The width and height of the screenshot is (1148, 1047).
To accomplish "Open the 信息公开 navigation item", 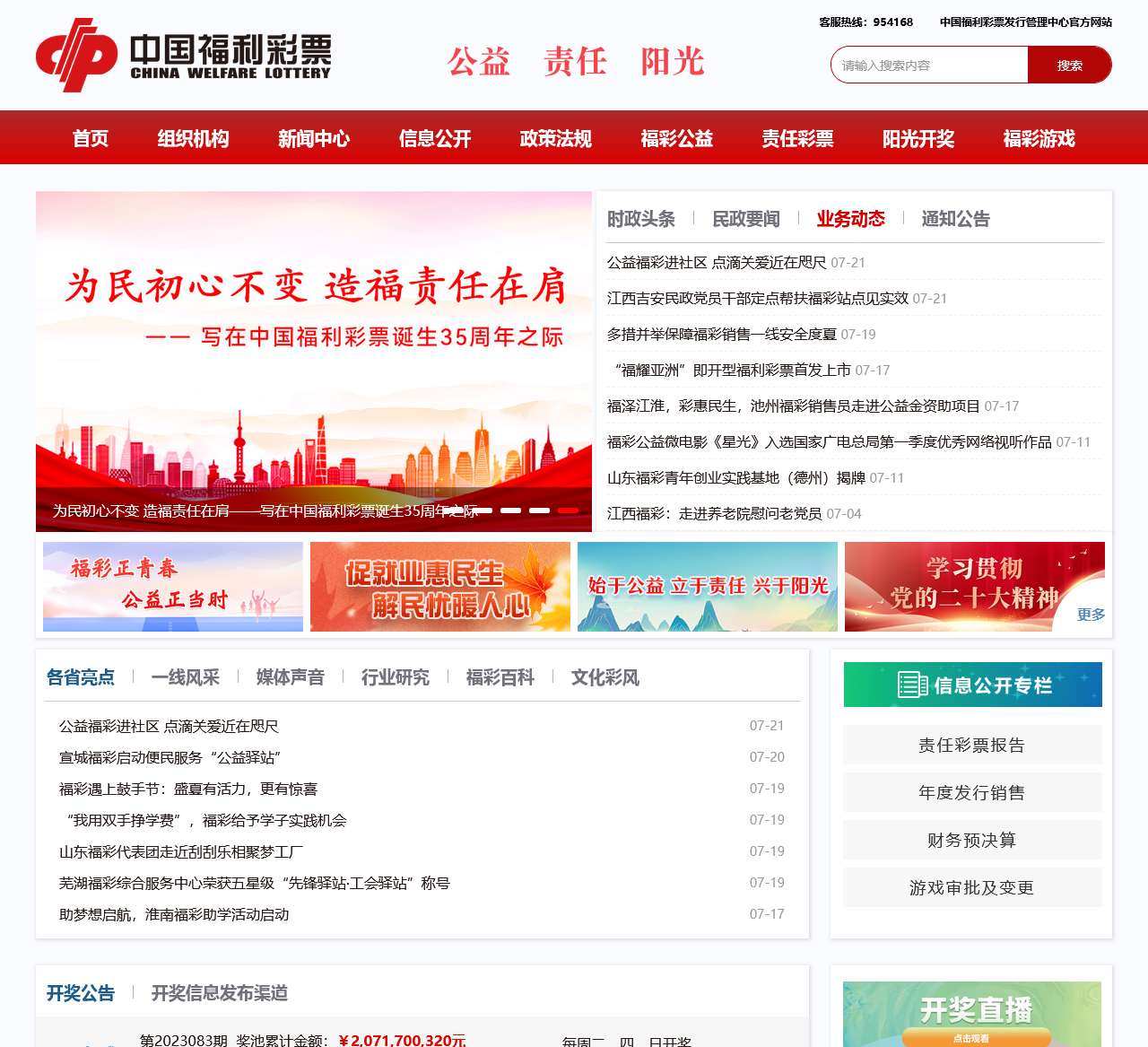I will tap(435, 138).
